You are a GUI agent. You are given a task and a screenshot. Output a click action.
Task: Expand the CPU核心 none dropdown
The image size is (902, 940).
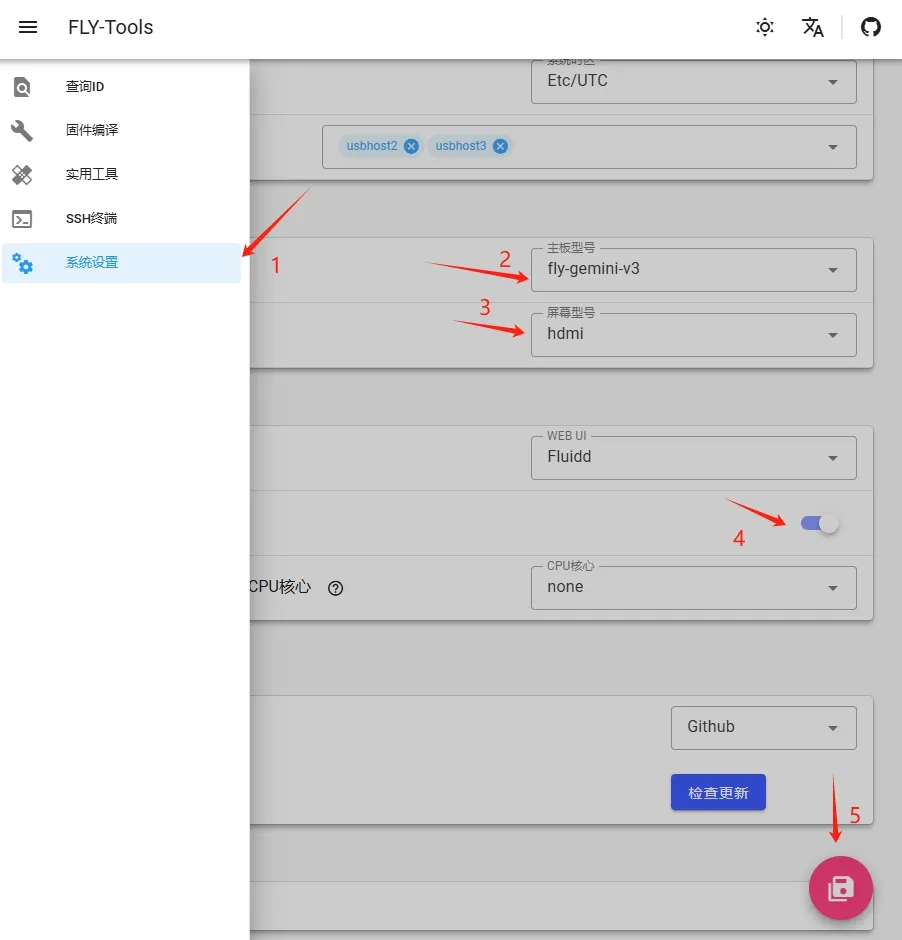(x=693, y=588)
